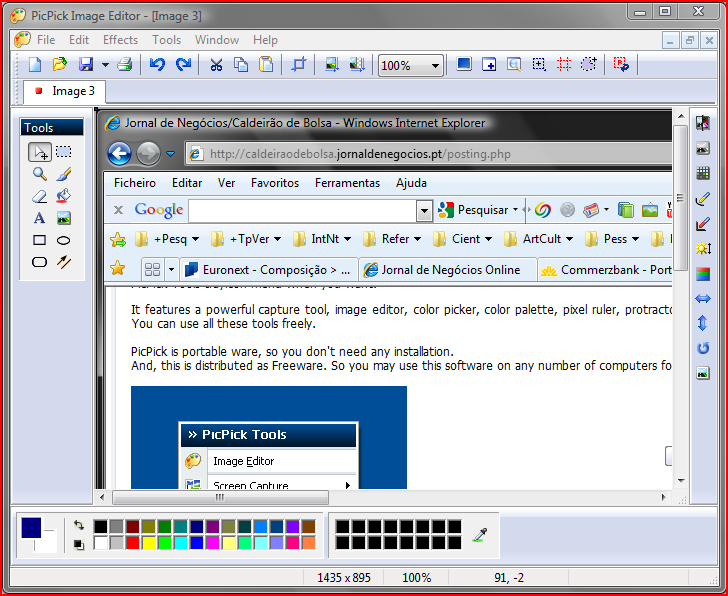Choose the rounded rectangle shape tool
The width and height of the screenshot is (728, 596).
(39, 262)
